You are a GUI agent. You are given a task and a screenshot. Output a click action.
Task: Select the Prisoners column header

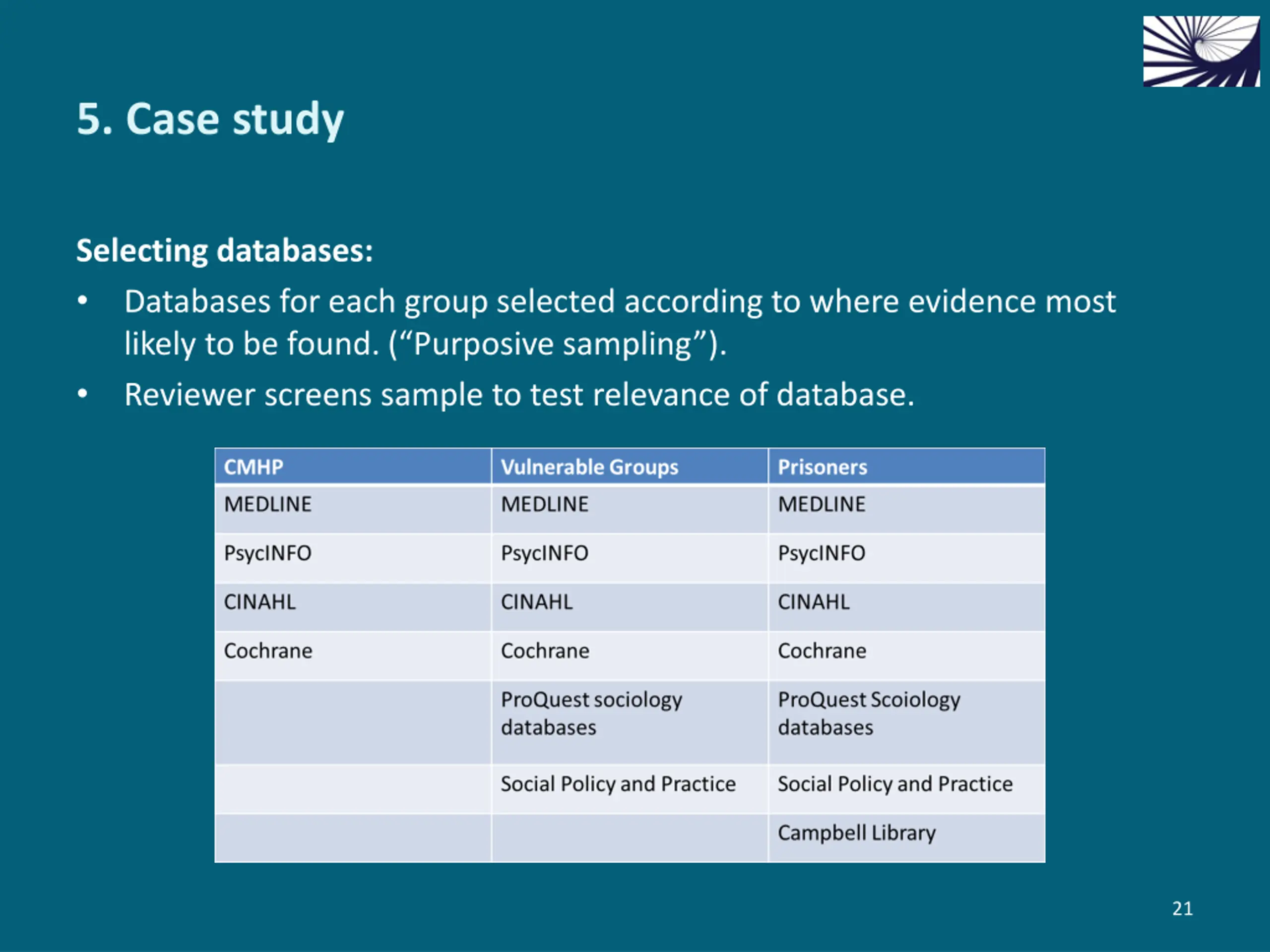[822, 467]
